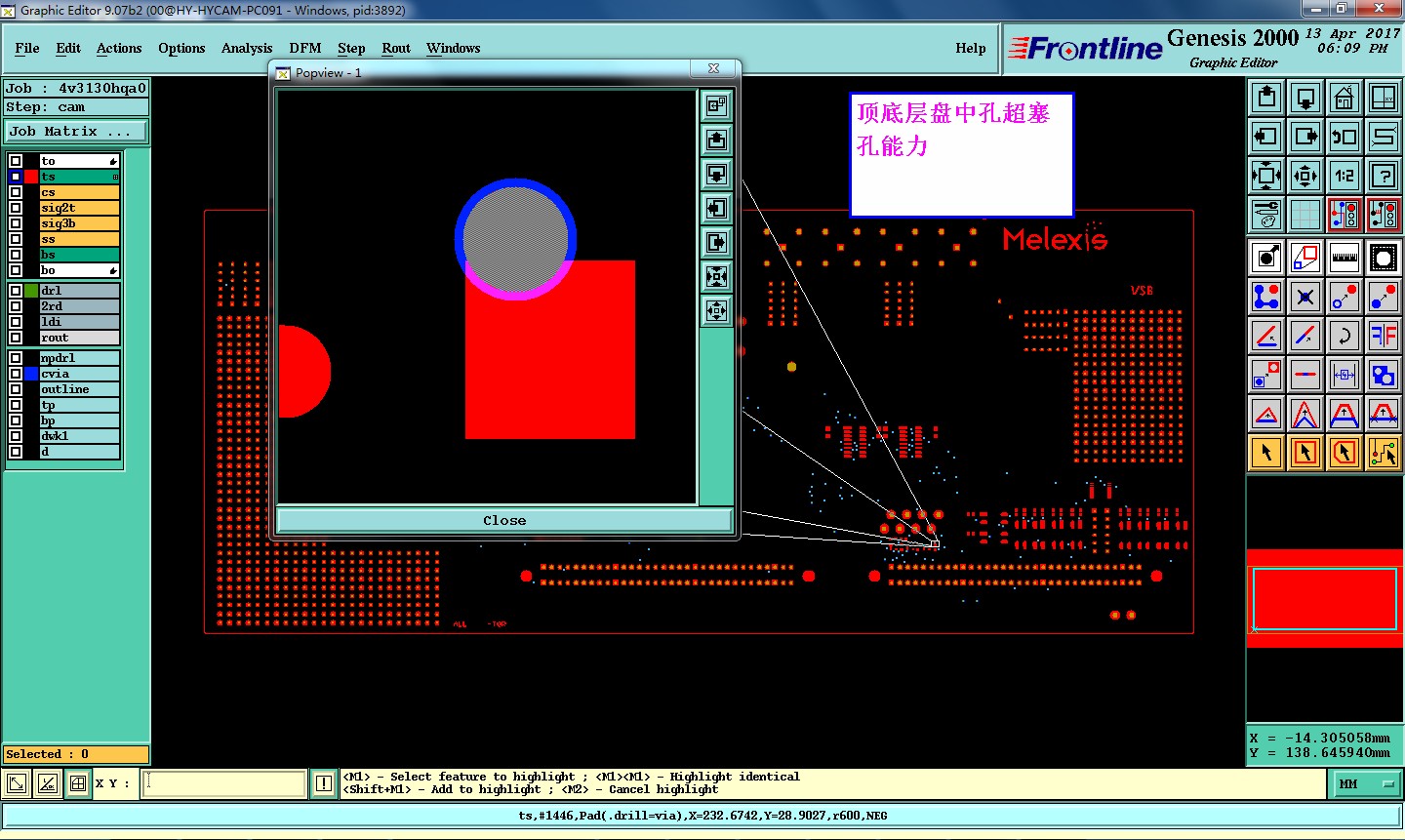Image resolution: width=1405 pixels, height=840 pixels.
Task: Click Popview pan left icon
Action: 716,209
